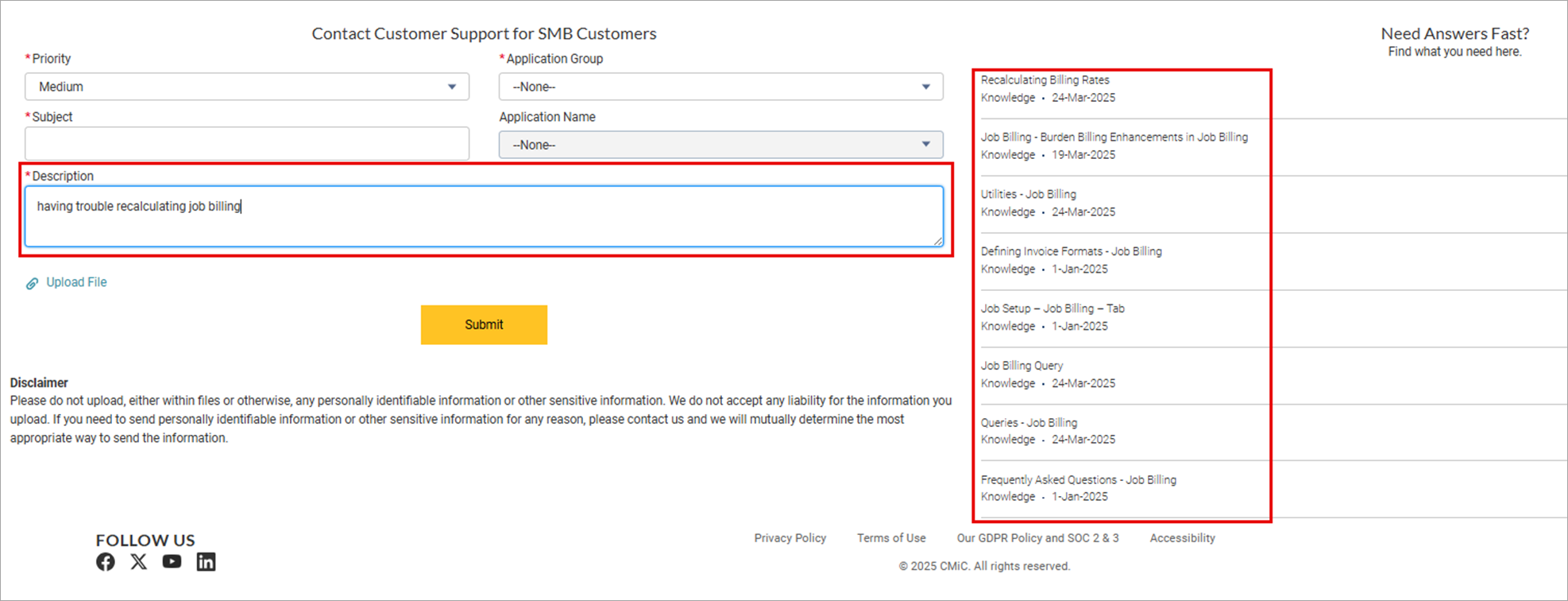Image resolution: width=1568 pixels, height=601 pixels.
Task: Select the Utilities - Job Billing article
Action: click(1028, 195)
